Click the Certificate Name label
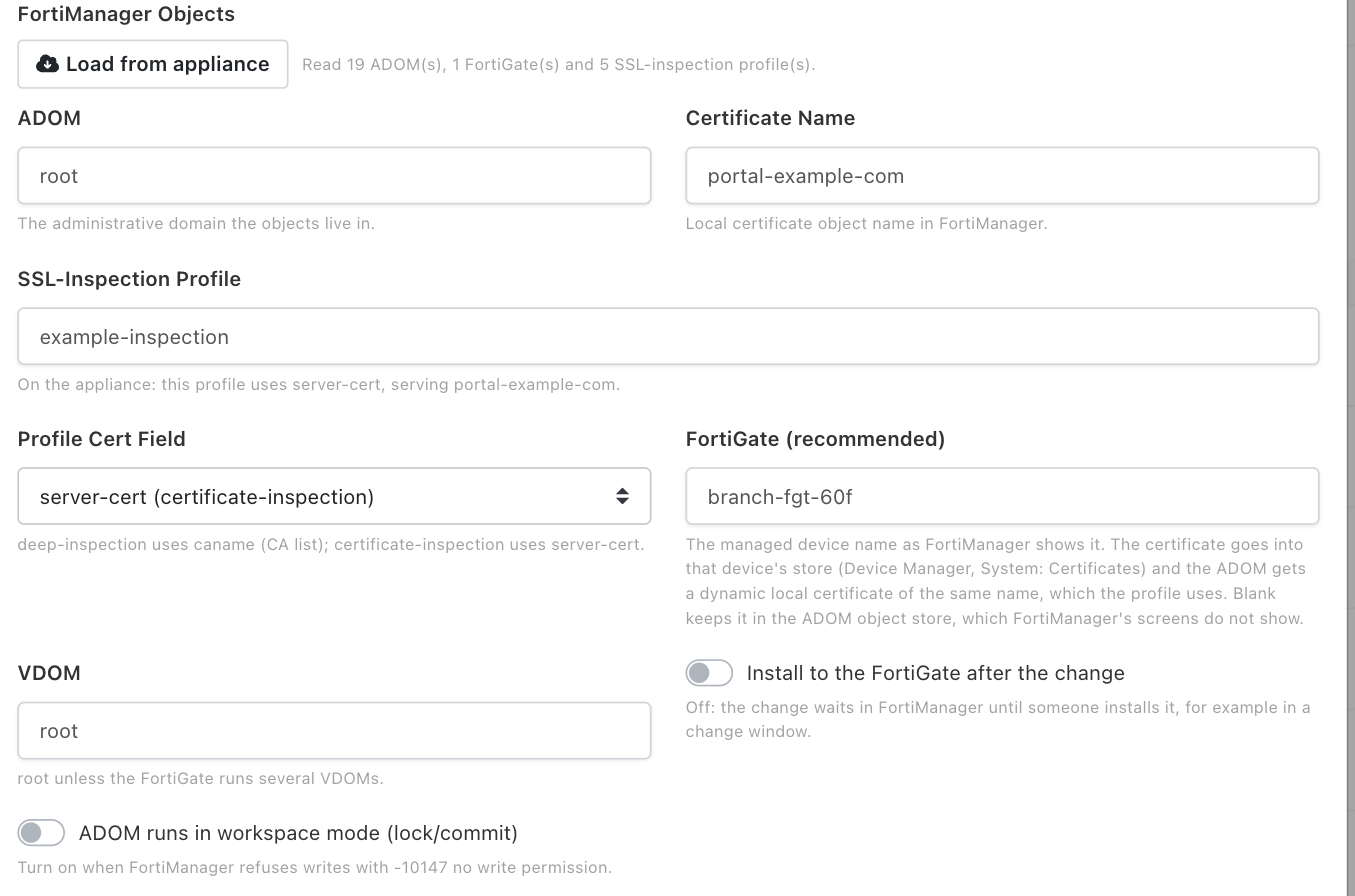The image size is (1355, 896). [x=770, y=118]
